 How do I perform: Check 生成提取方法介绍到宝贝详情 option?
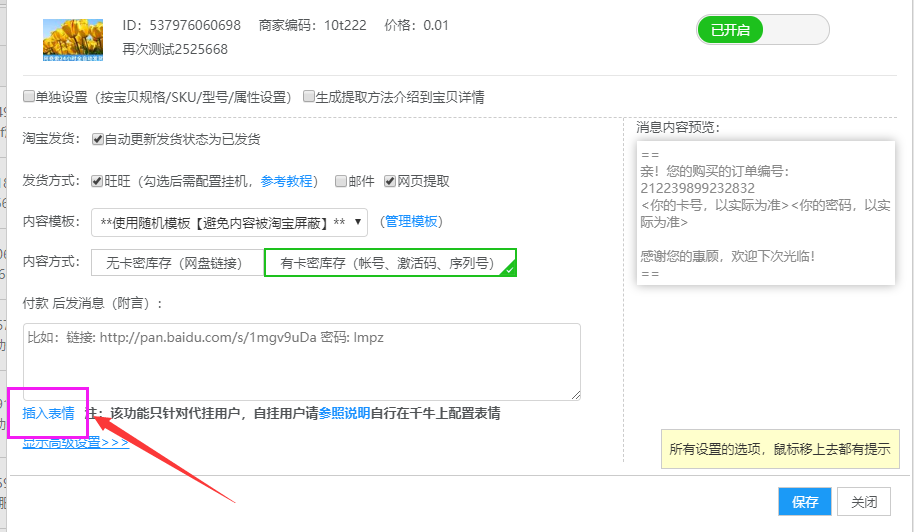[x=309, y=97]
